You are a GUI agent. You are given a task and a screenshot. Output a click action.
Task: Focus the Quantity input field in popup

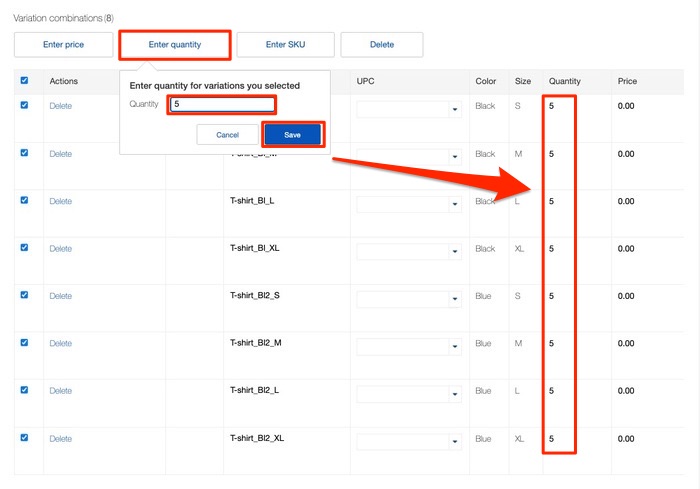pos(221,105)
